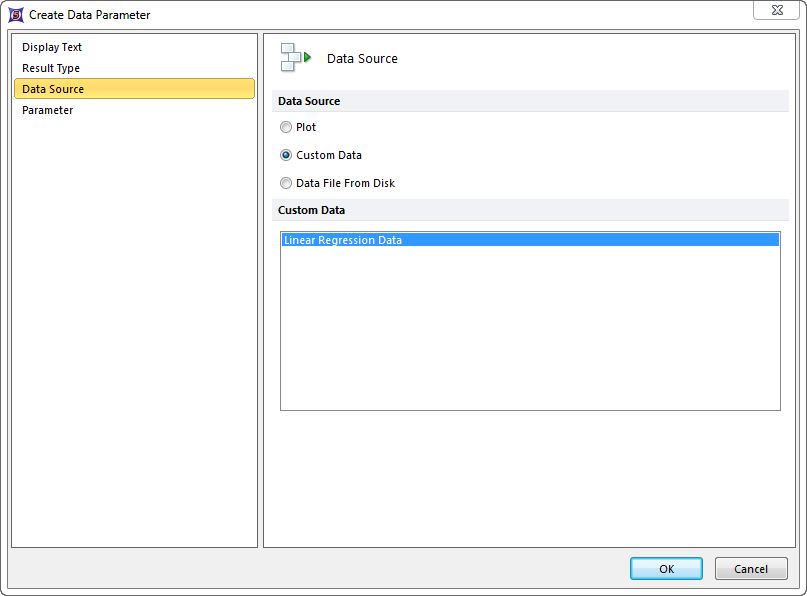807x596 pixels.
Task: Open the Display Text page
Action: coord(52,47)
